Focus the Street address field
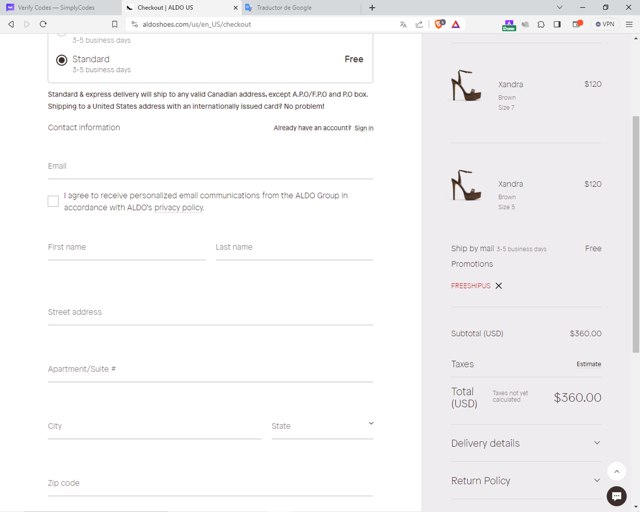 tap(210, 313)
